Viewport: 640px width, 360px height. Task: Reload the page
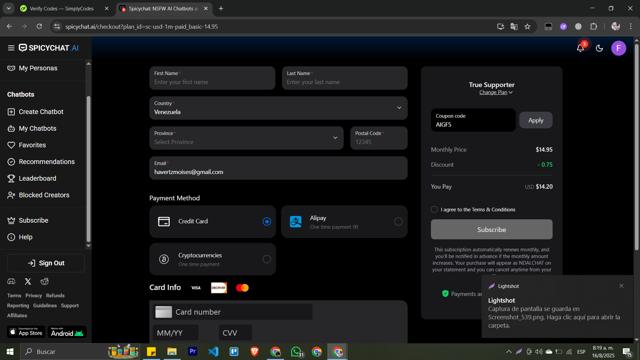[x=39, y=27]
